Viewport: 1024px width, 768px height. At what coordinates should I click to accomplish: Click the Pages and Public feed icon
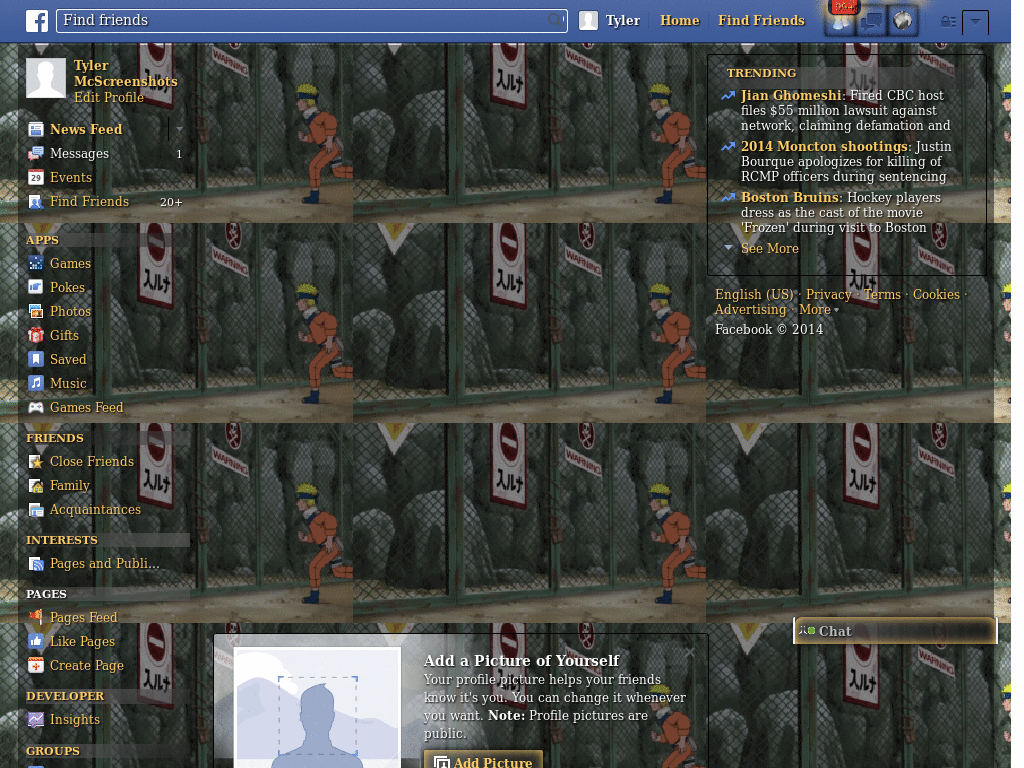click(x=36, y=564)
